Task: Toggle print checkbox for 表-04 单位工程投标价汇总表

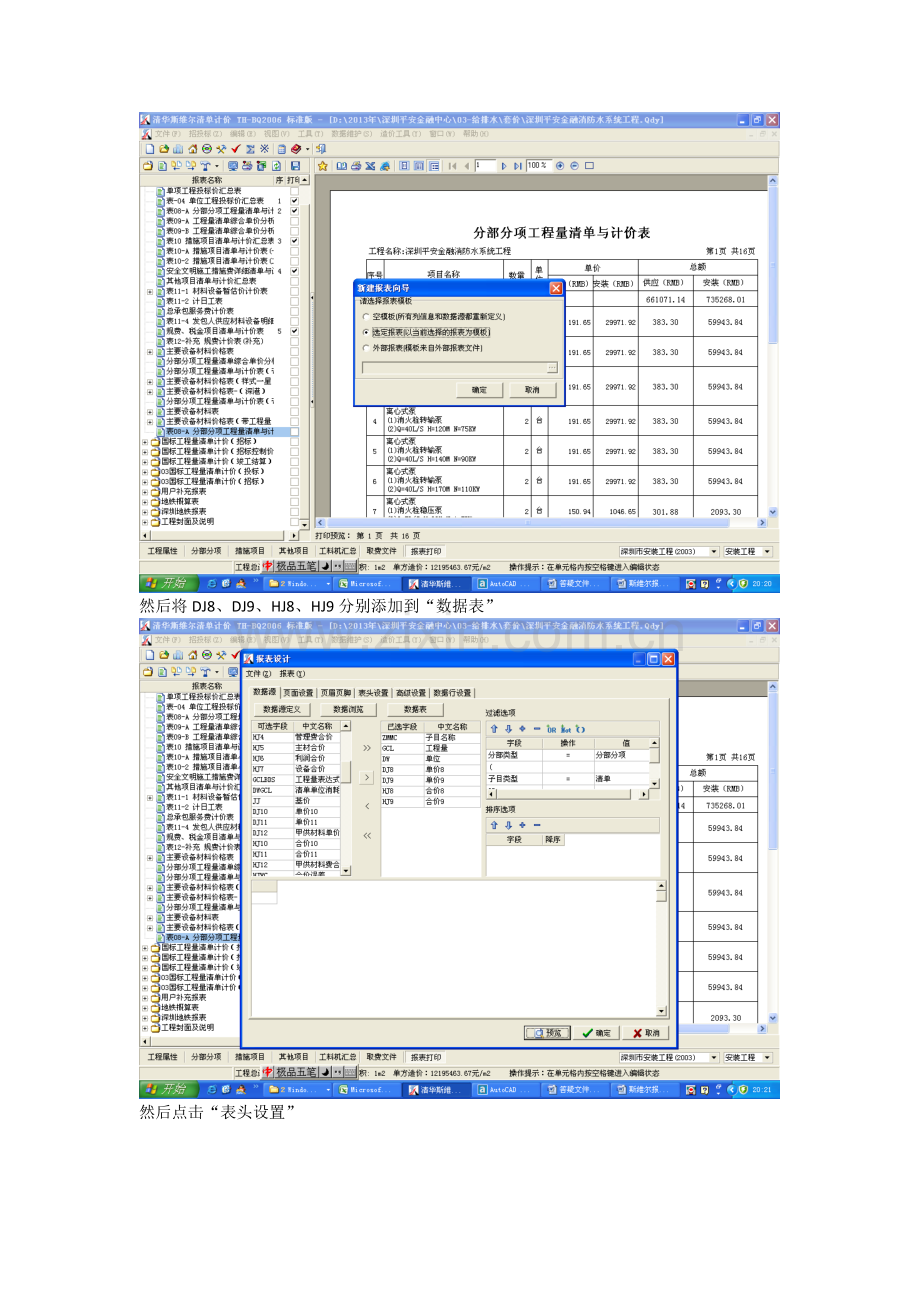Action: pyautogui.click(x=294, y=201)
